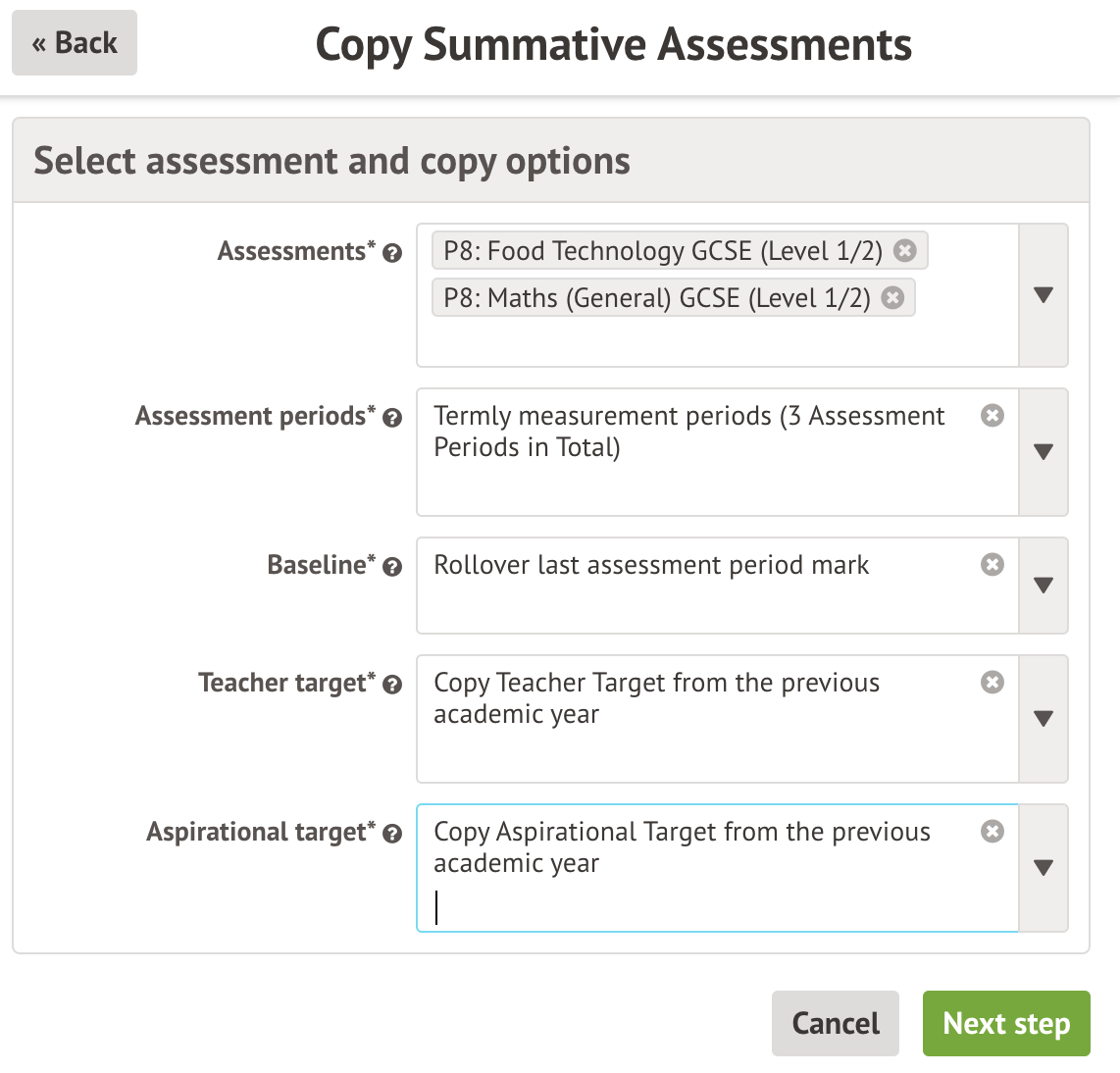Expand the Aspirational target dropdown arrow

point(1044,868)
